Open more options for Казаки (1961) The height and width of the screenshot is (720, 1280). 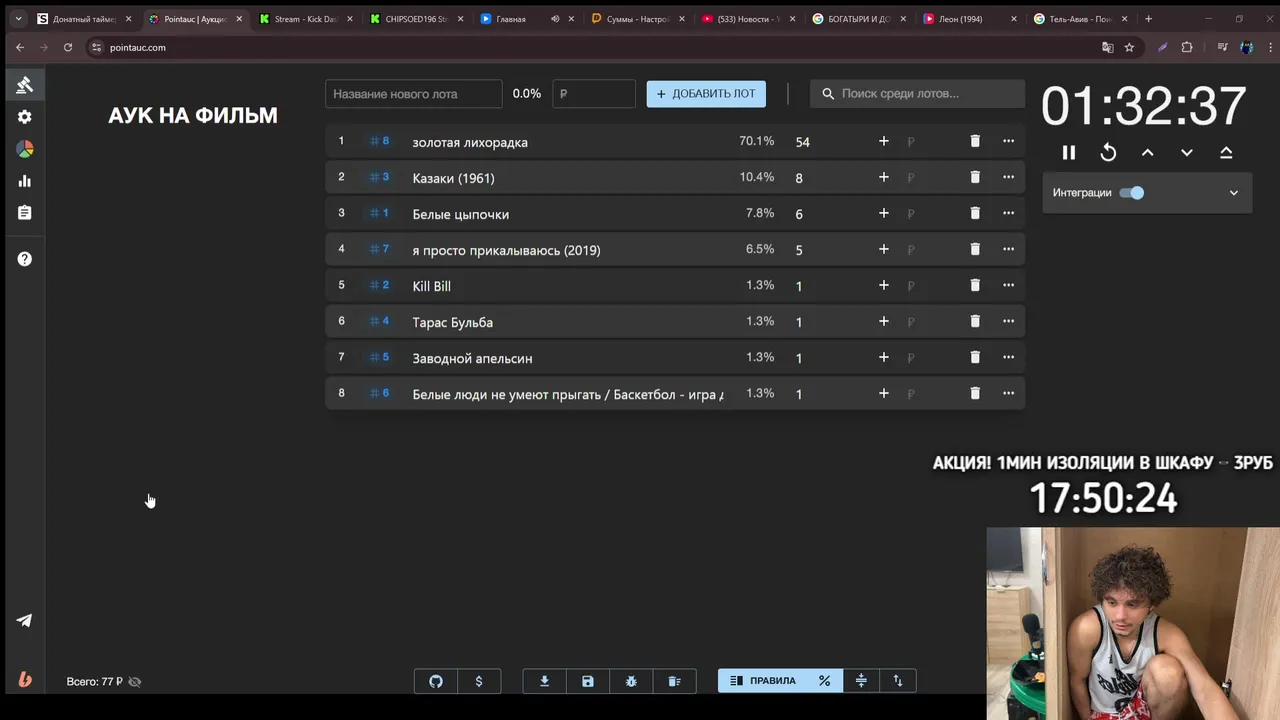(1008, 177)
